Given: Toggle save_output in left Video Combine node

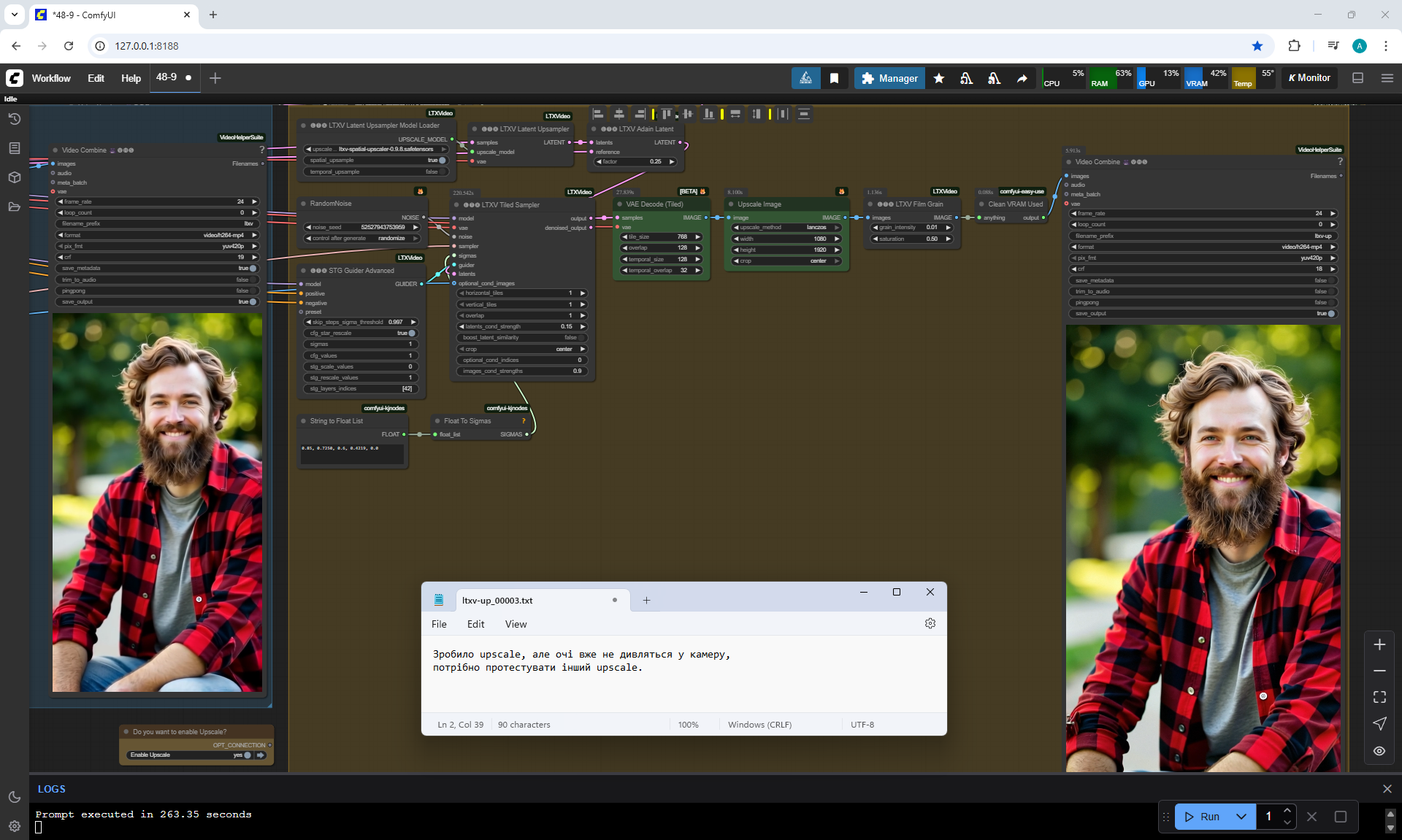Looking at the screenshot, I should point(252,301).
